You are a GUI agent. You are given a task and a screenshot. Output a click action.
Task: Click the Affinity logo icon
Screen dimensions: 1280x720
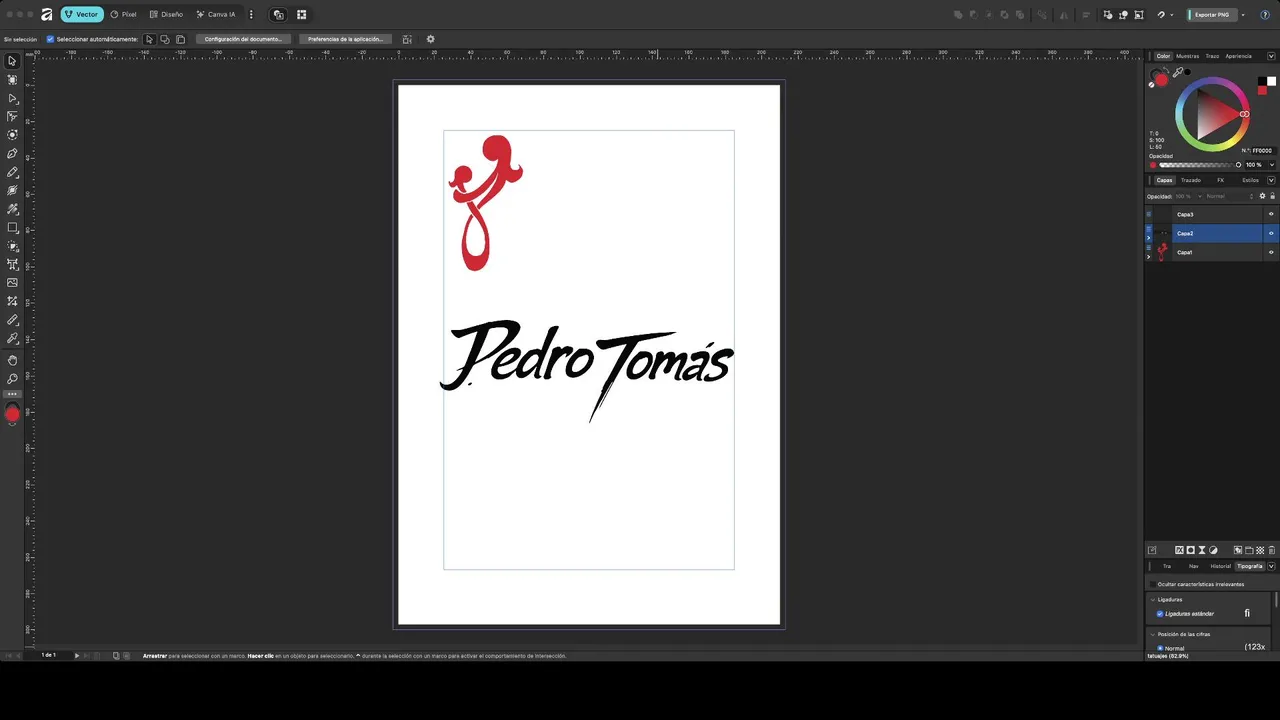tap(46, 14)
